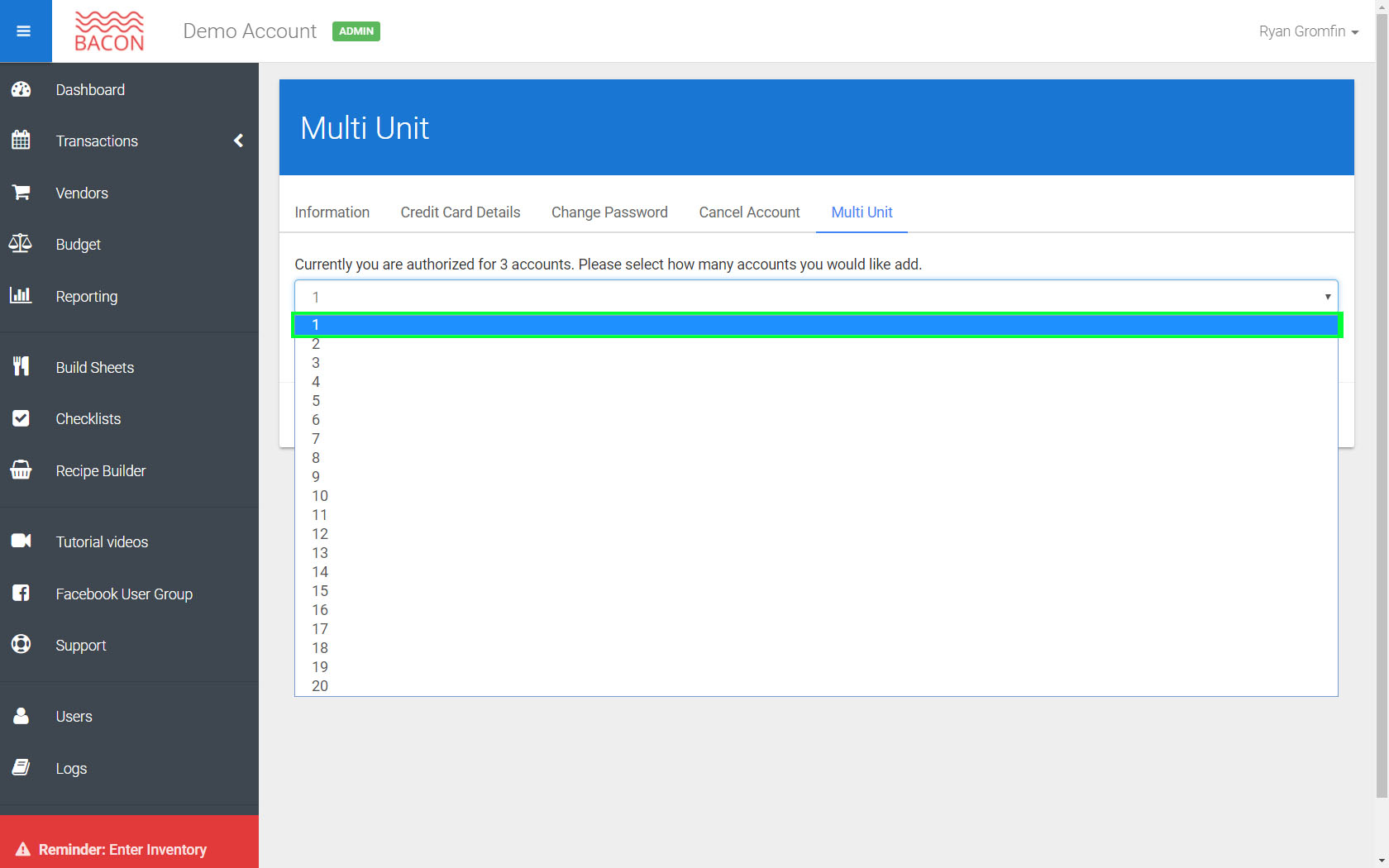The image size is (1389, 868).
Task: Select 3 in the accounts dropdown list
Action: [x=816, y=363]
